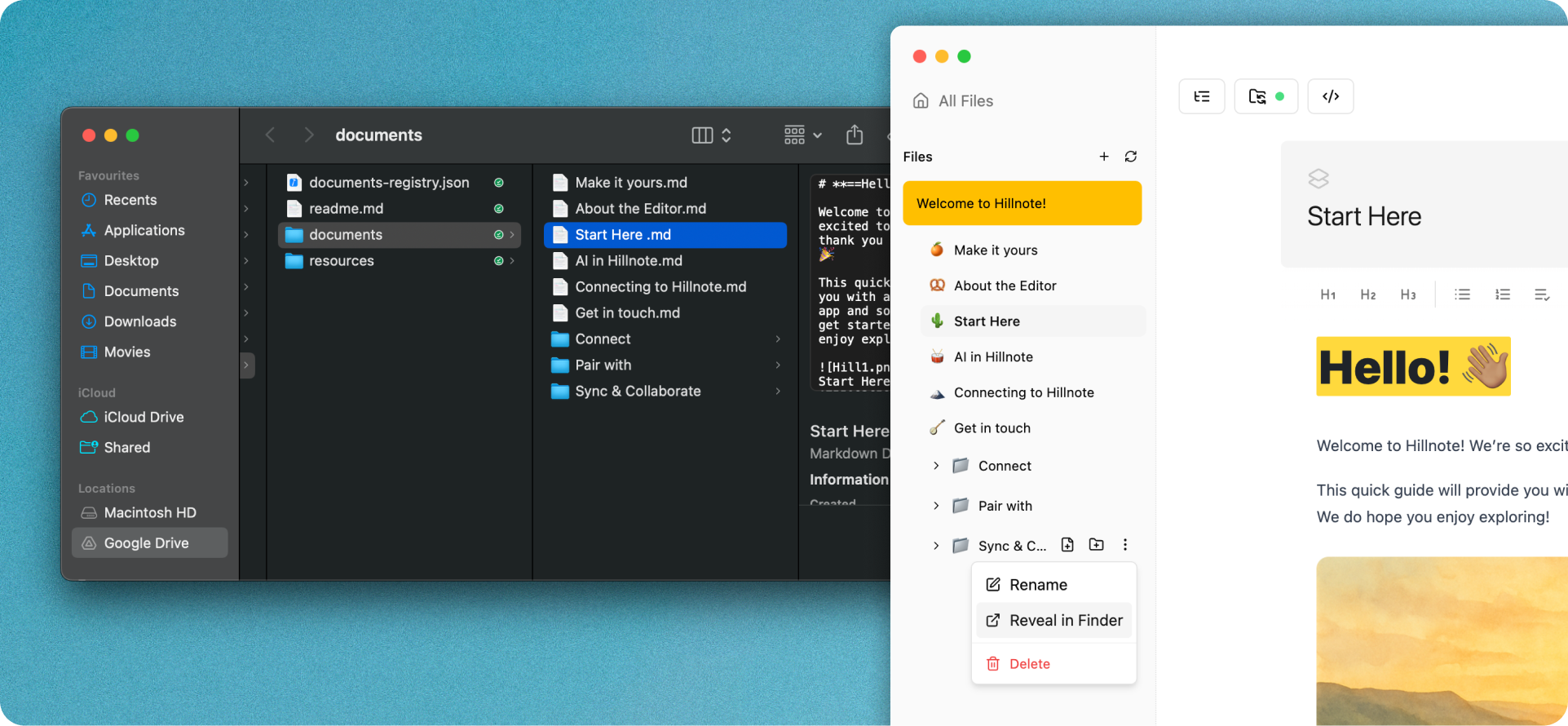The image size is (1568, 726).
Task: Expand Connect folder chevron in Finder
Action: (x=778, y=339)
